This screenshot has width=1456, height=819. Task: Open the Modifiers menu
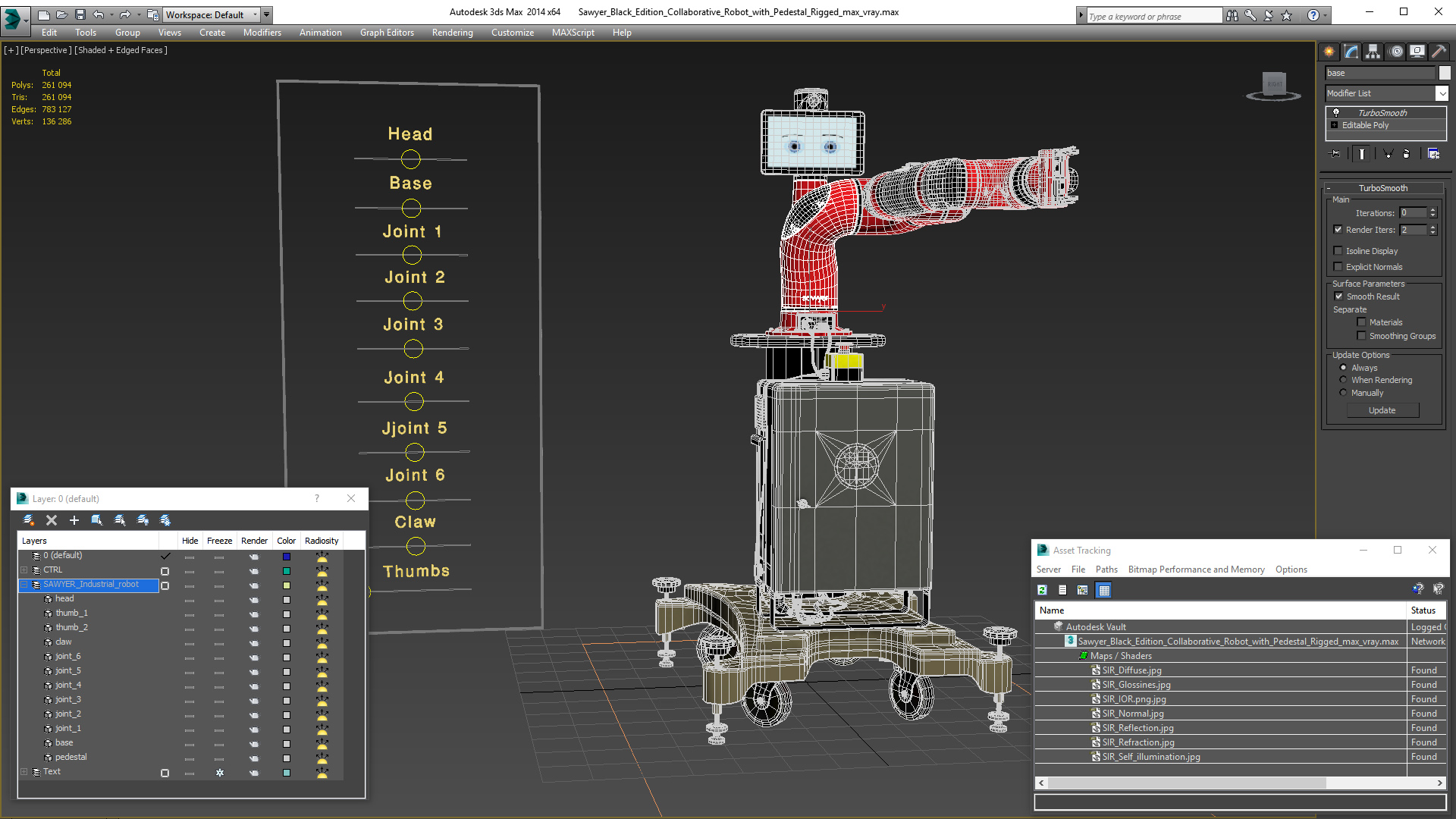coord(262,33)
